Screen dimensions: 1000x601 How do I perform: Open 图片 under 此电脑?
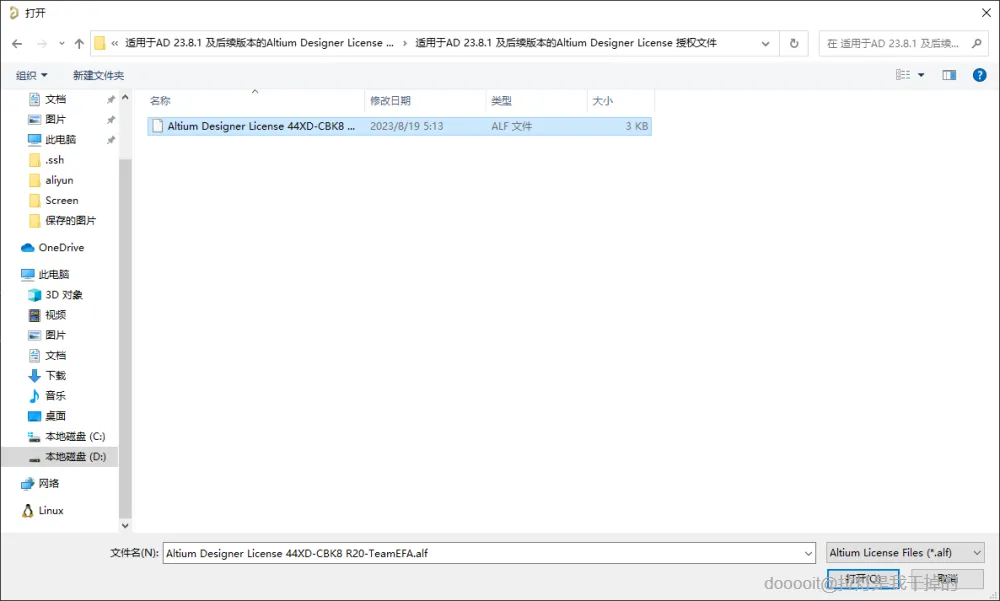55,335
